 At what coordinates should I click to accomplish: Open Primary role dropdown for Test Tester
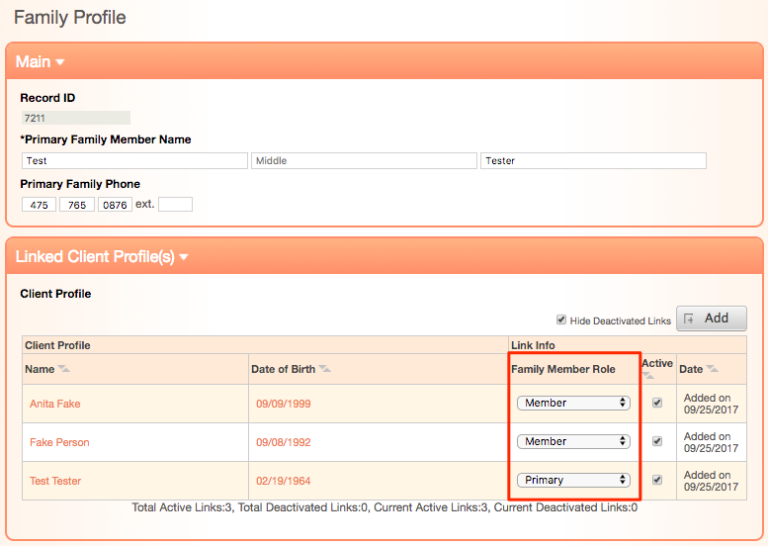point(574,480)
